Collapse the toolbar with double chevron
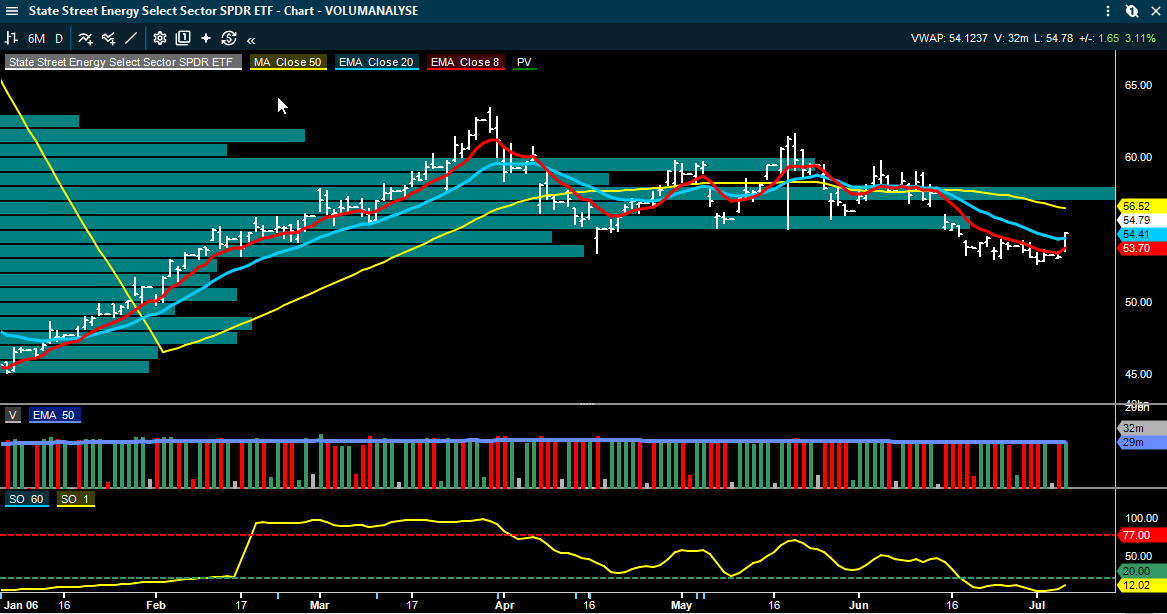The image size is (1167, 614). pos(252,39)
